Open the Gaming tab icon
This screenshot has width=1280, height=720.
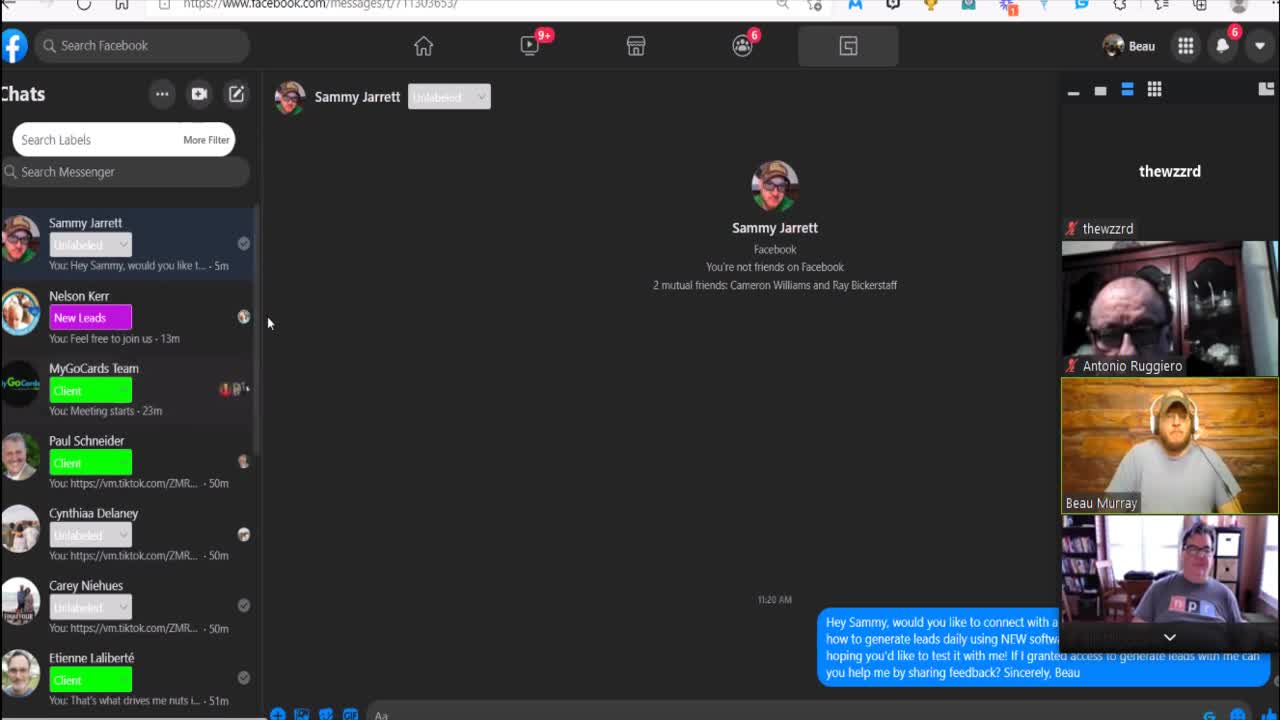pos(848,46)
